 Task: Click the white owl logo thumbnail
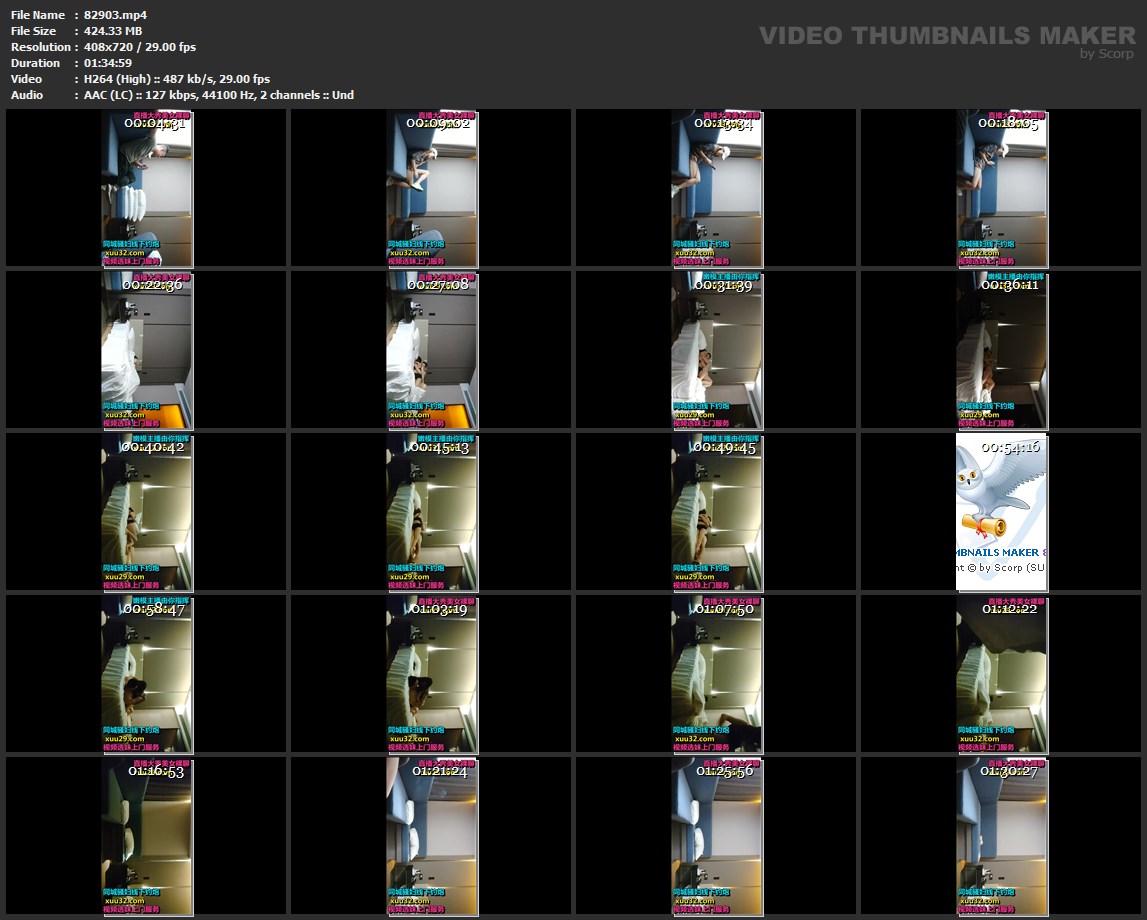point(1002,512)
